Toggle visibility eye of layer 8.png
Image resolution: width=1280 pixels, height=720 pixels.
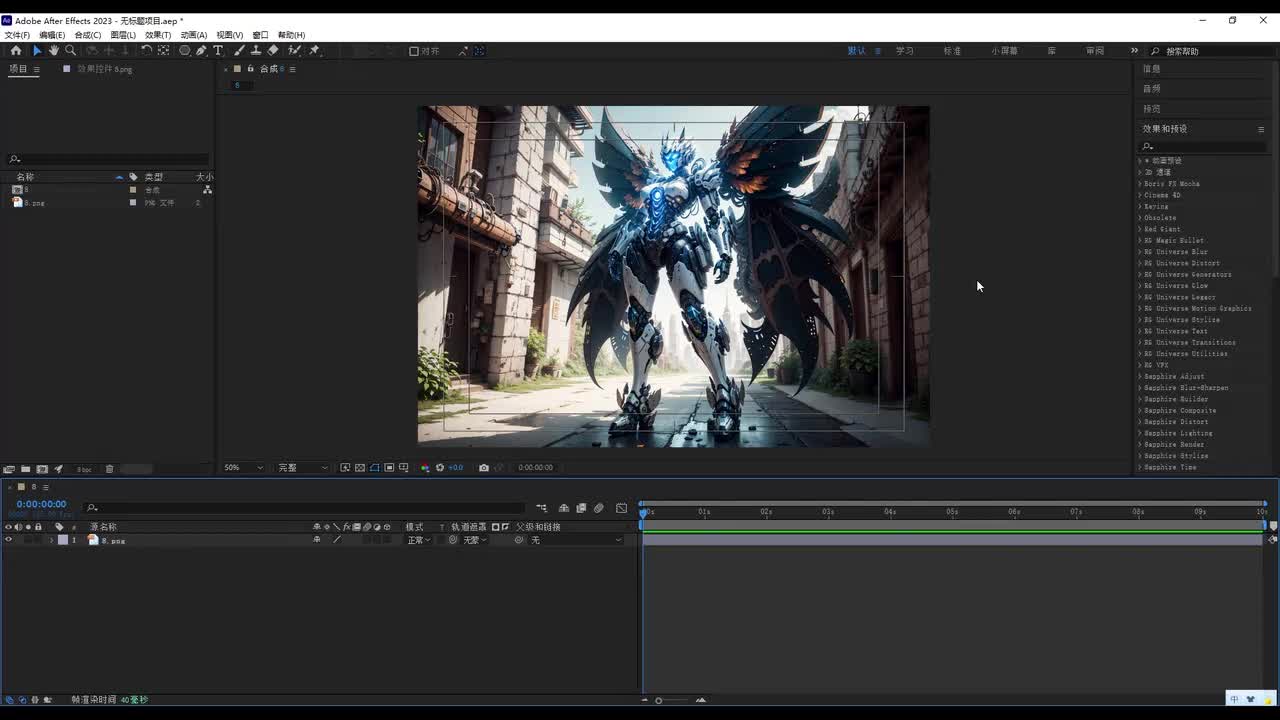[x=9, y=540]
